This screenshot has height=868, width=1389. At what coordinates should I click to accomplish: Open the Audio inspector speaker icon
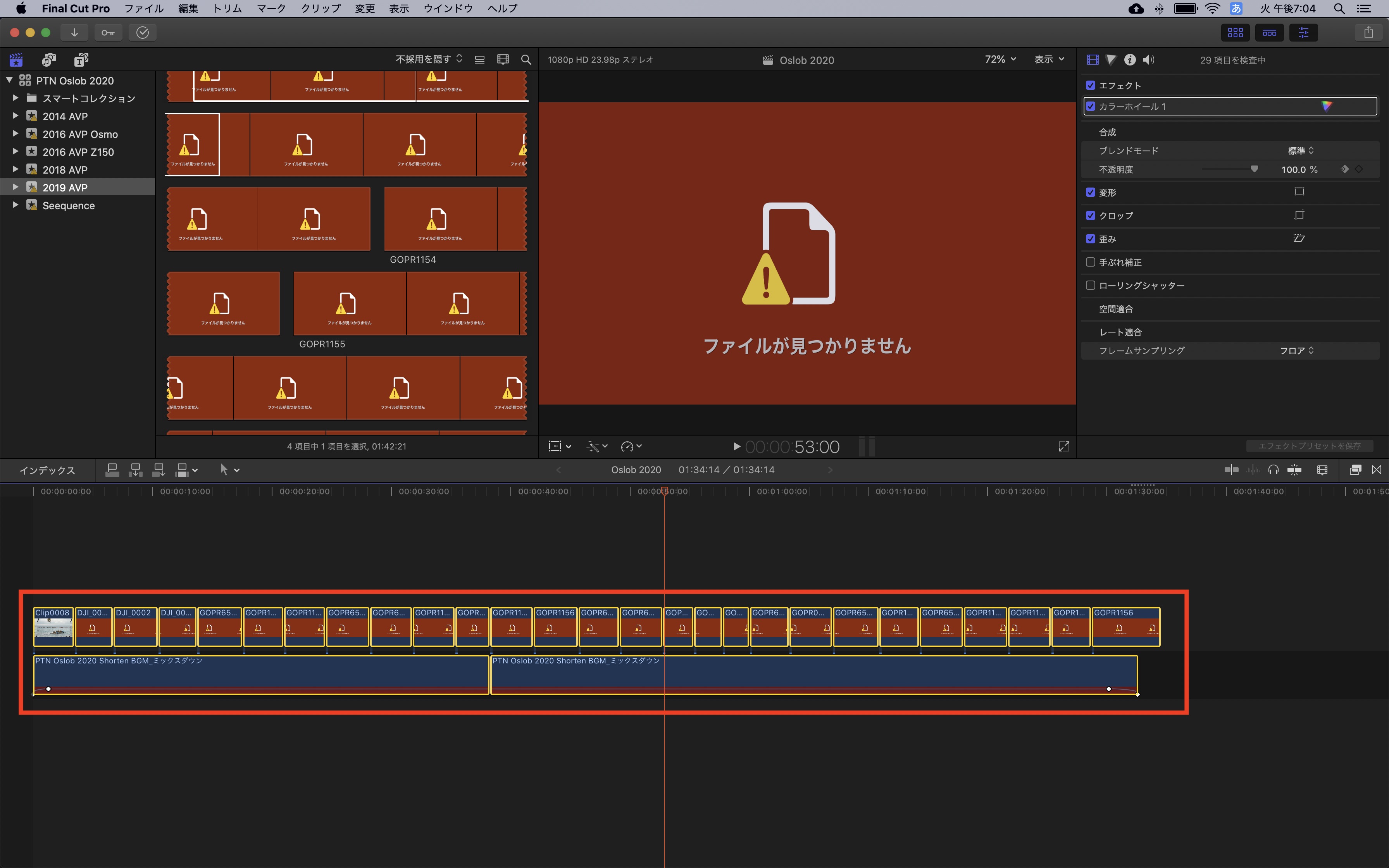click(1148, 60)
